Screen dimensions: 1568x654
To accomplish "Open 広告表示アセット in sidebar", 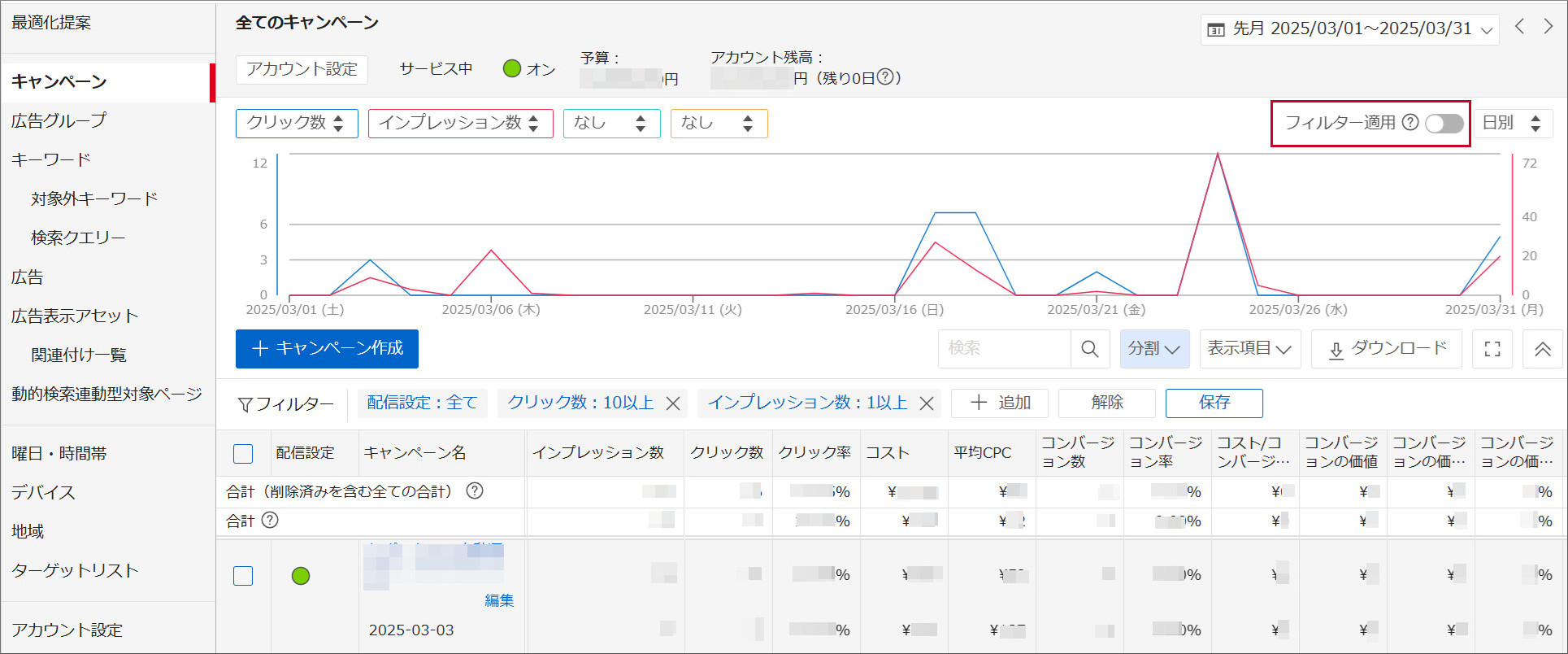I will pos(75,316).
